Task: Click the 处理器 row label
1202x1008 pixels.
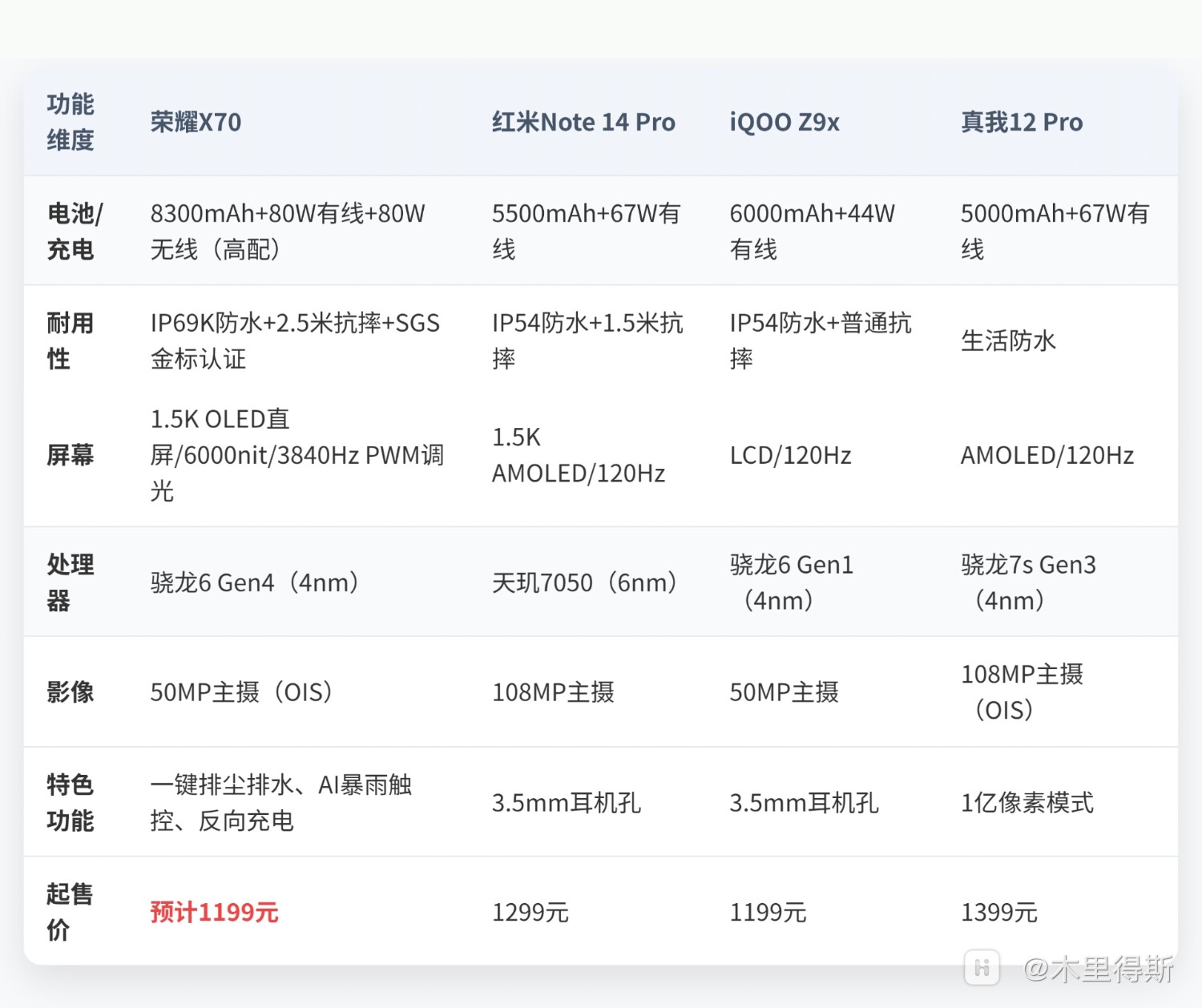Action: coord(71,583)
